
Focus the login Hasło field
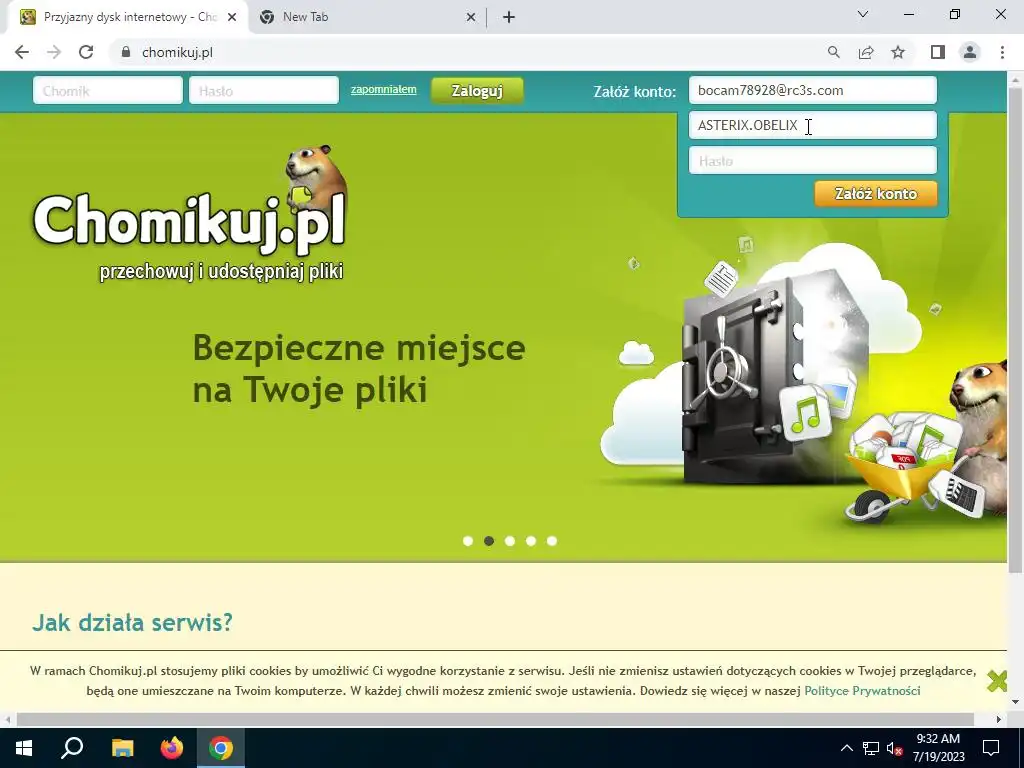pos(264,90)
